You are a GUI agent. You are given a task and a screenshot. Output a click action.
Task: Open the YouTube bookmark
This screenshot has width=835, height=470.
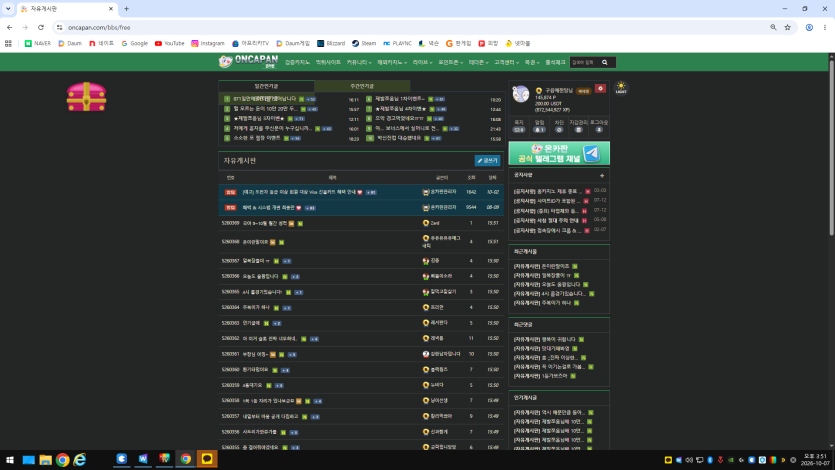[169, 44]
